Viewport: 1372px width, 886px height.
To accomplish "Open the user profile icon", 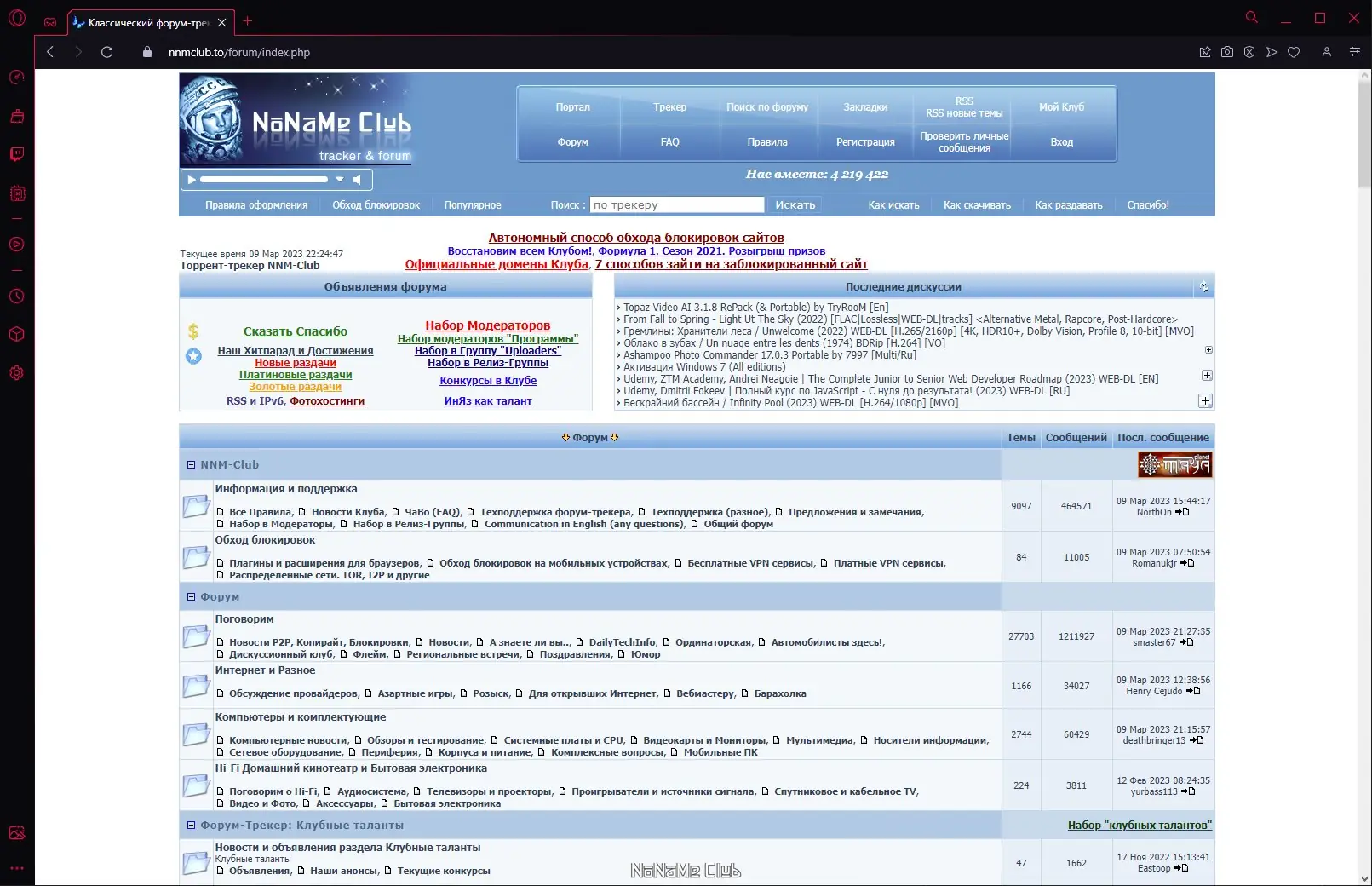I will point(1326,52).
